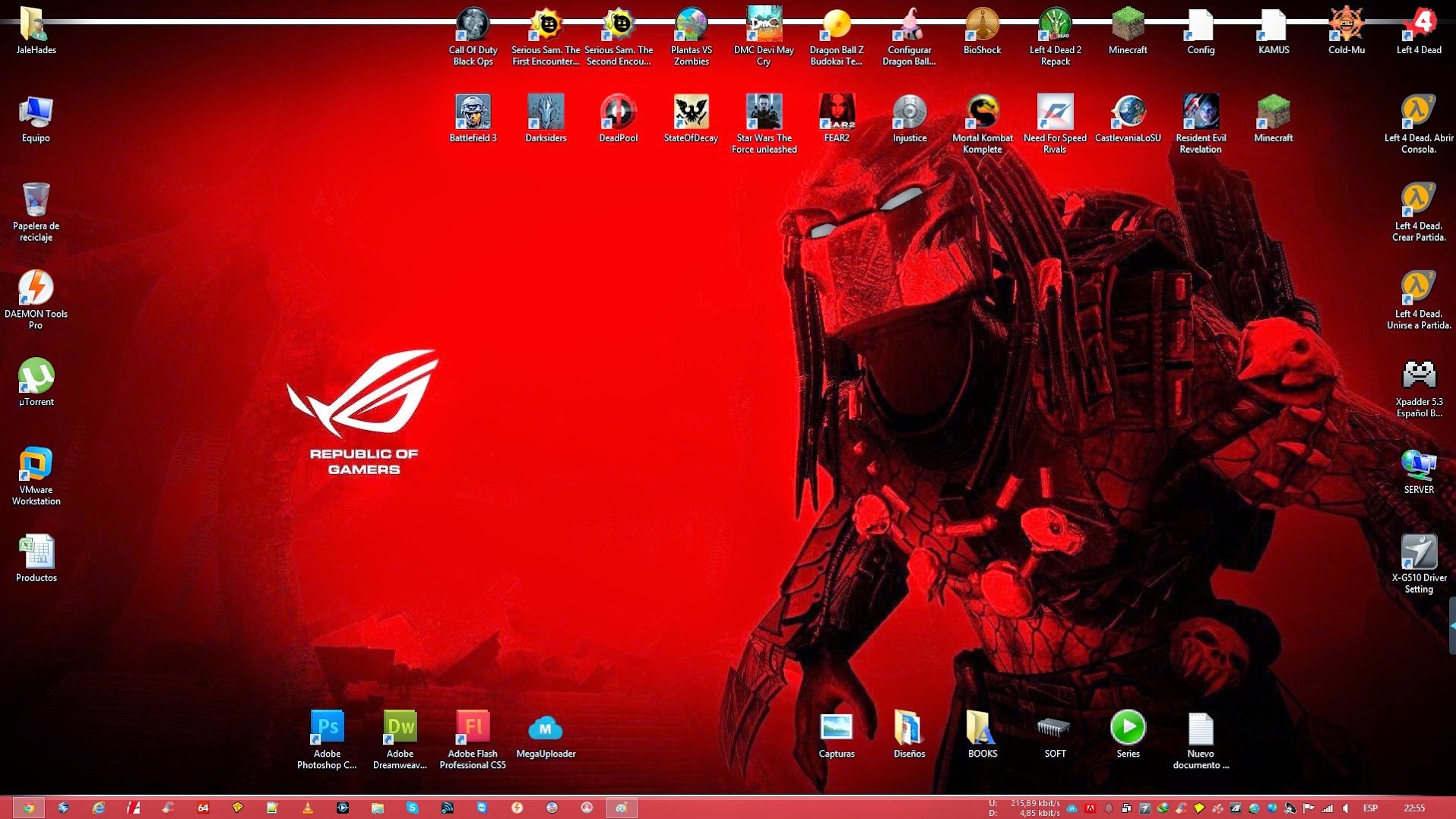Select the Minecraft icon next to Config

coord(1128,30)
